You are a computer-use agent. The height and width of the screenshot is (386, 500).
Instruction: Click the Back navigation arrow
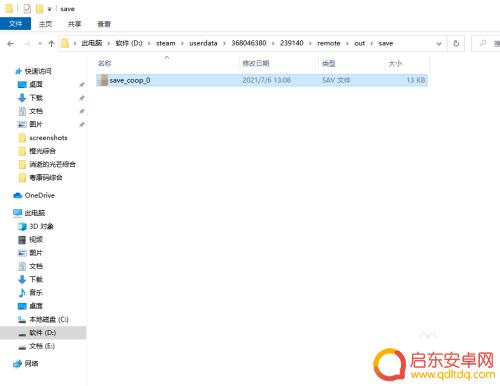click(11, 43)
